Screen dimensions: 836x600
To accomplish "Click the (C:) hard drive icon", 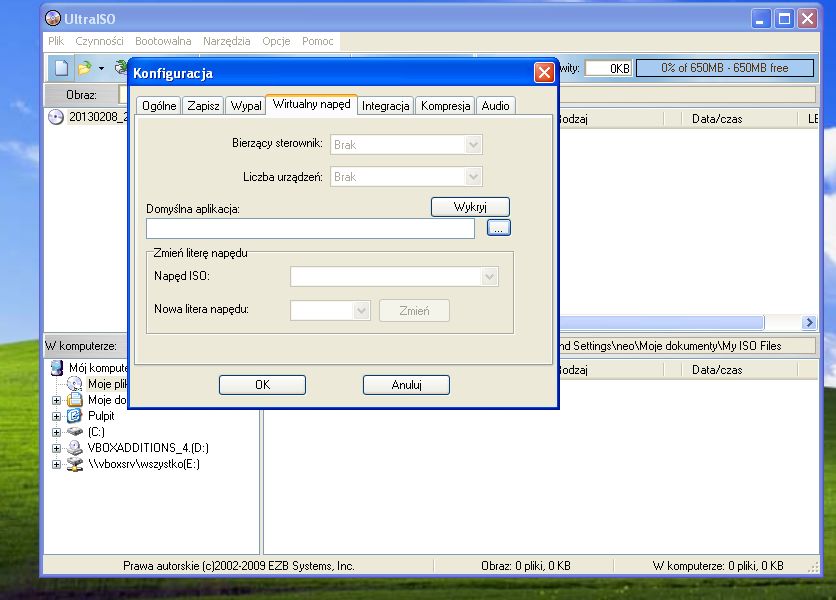I will coord(75,431).
